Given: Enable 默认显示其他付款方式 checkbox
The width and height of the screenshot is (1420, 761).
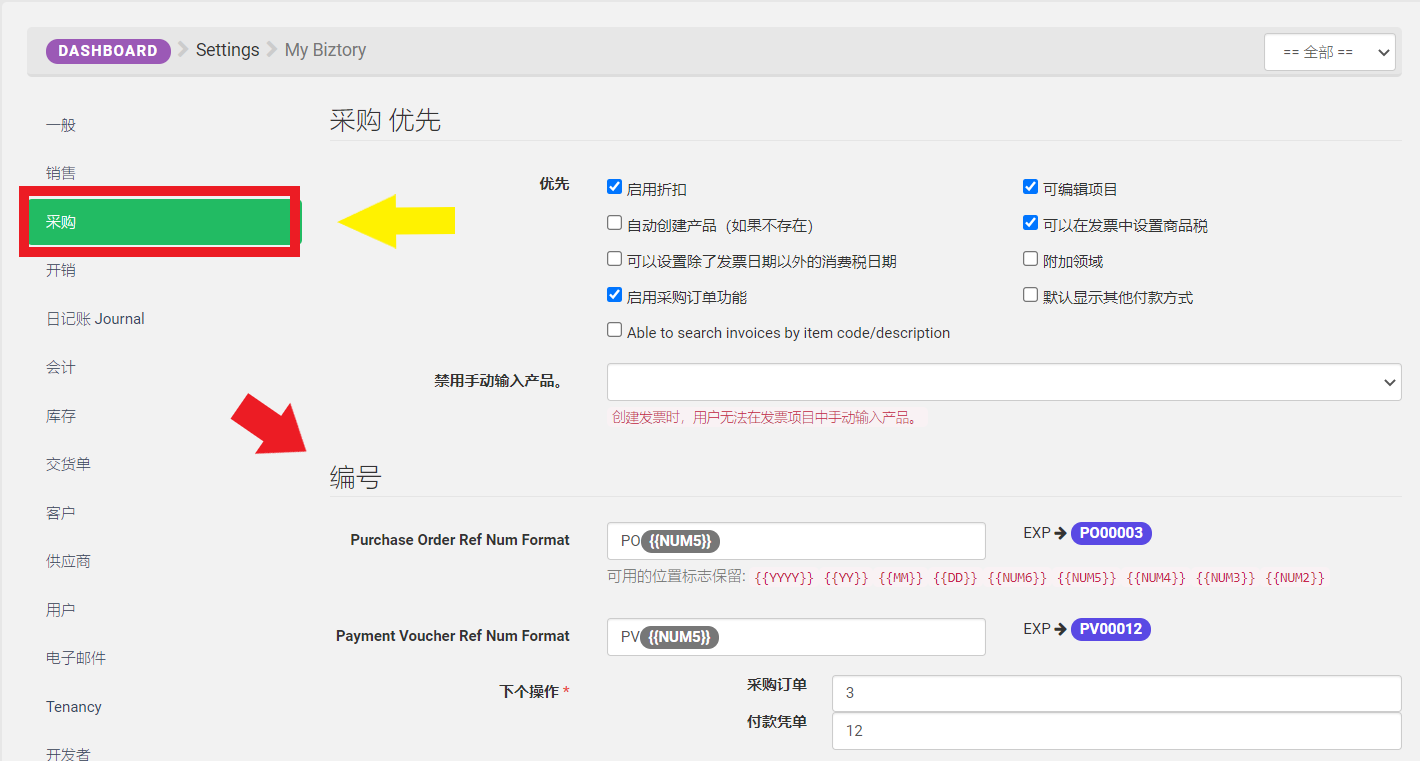Looking at the screenshot, I should (x=1031, y=295).
